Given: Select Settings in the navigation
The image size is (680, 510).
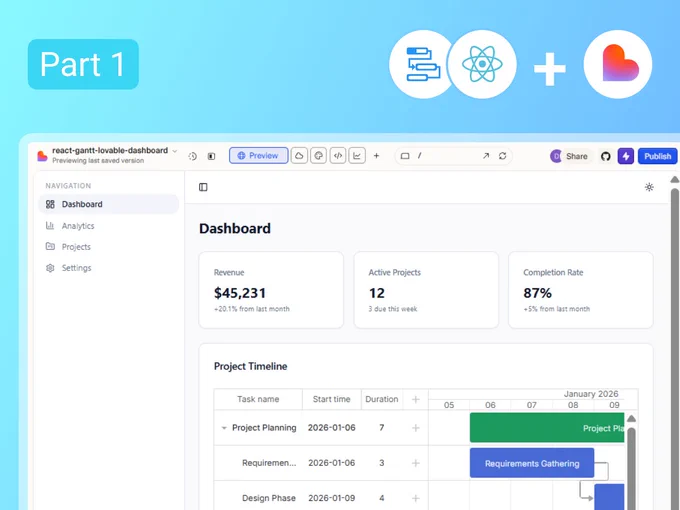Looking at the screenshot, I should [x=108, y=268].
